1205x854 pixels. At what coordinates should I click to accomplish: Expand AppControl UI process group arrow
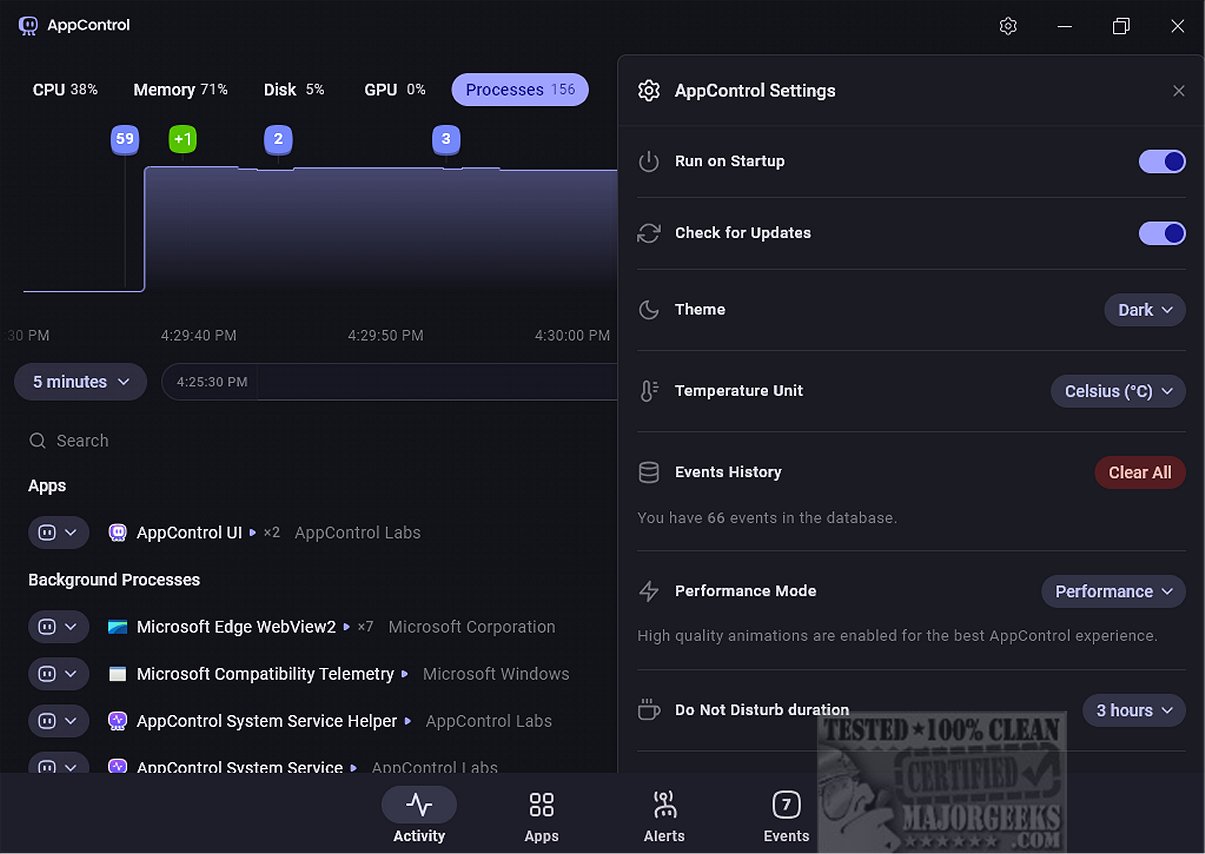253,533
